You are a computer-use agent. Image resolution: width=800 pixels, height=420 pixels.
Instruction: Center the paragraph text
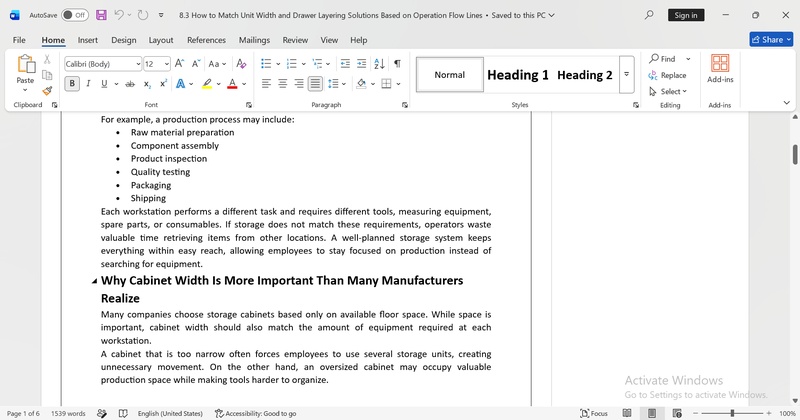282,84
